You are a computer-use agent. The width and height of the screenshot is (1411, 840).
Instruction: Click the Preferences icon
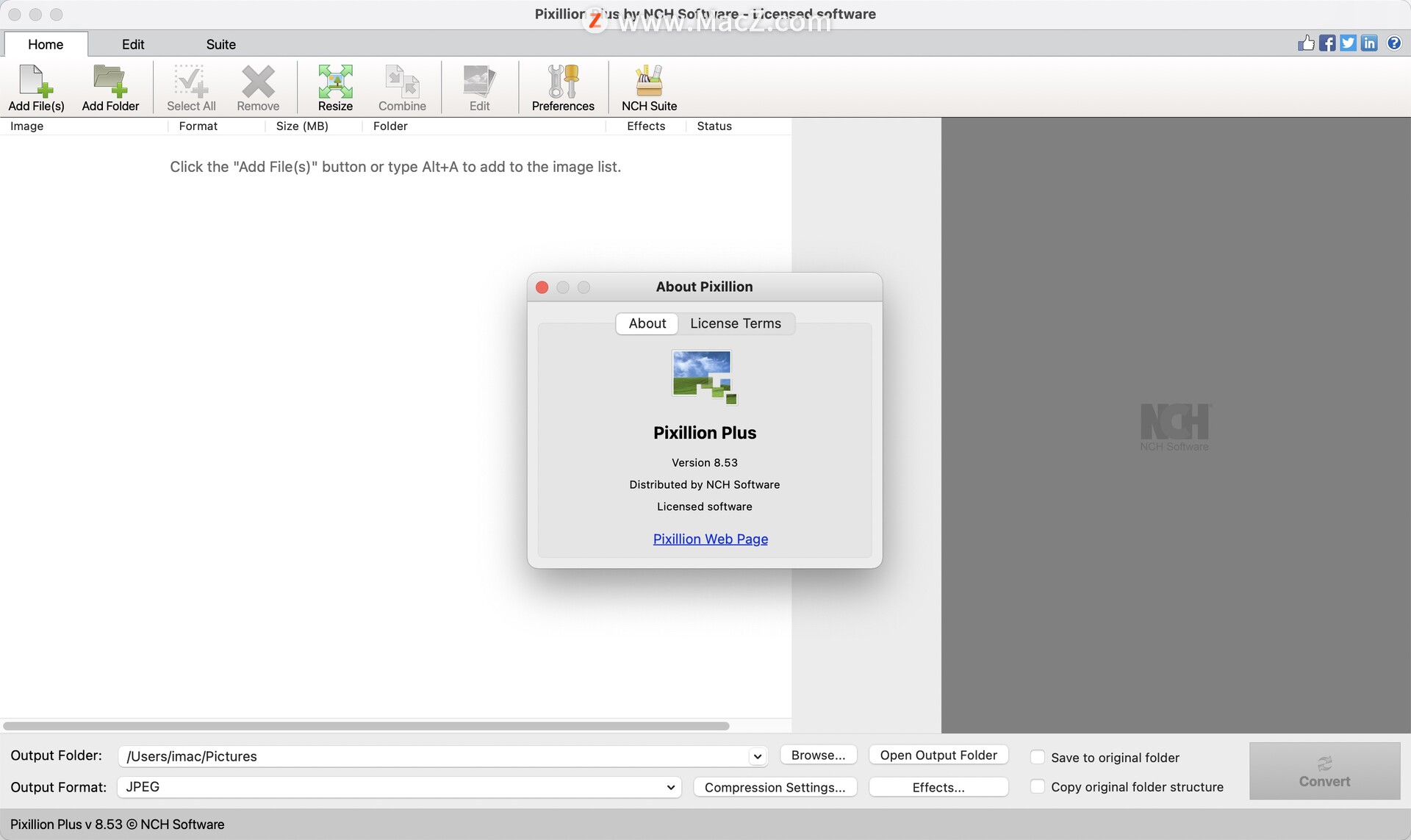[562, 86]
